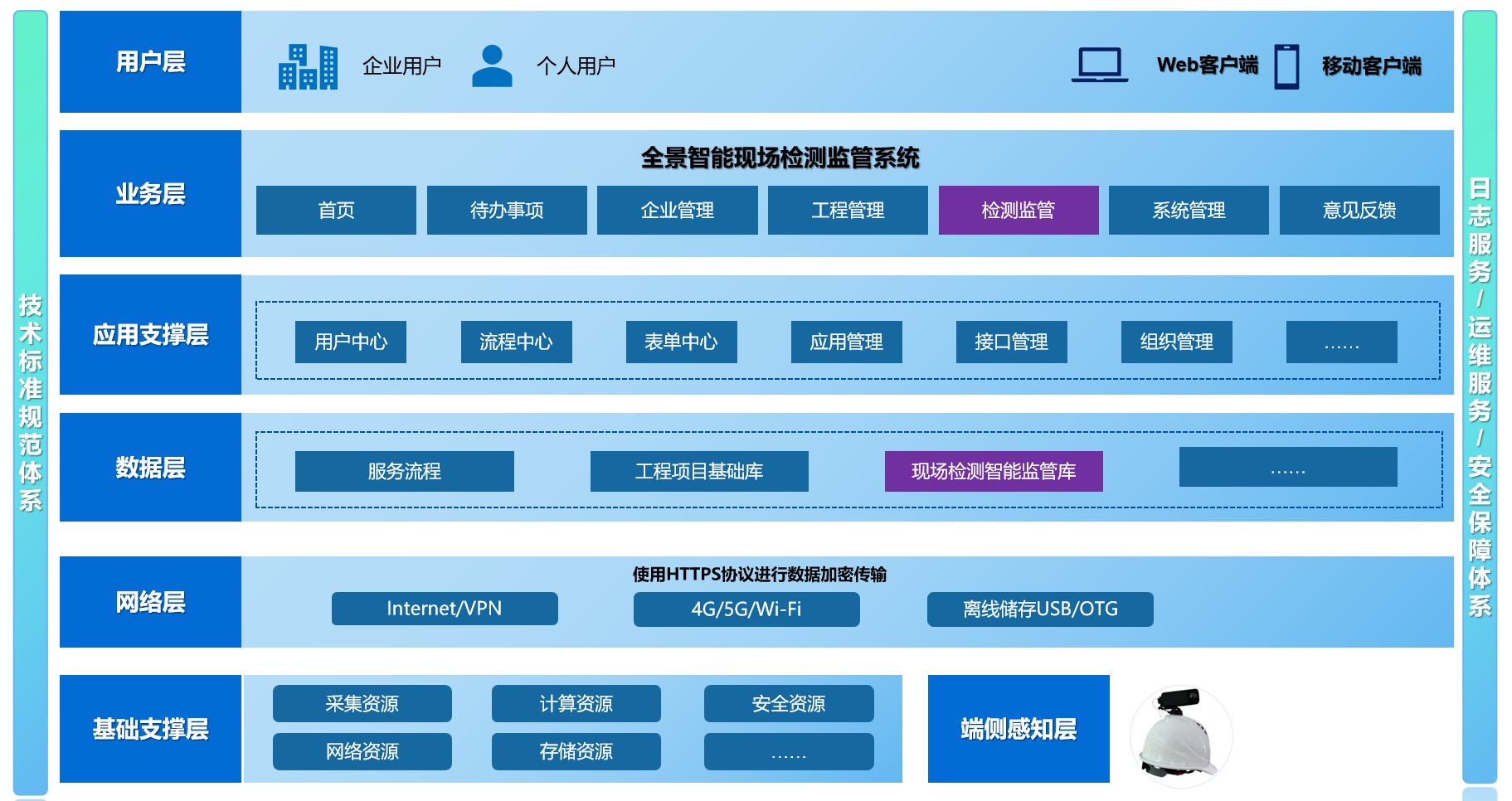Screen dimensions: 1512x801
Task: Select the purple 检测监管 module
Action: [x=1018, y=211]
